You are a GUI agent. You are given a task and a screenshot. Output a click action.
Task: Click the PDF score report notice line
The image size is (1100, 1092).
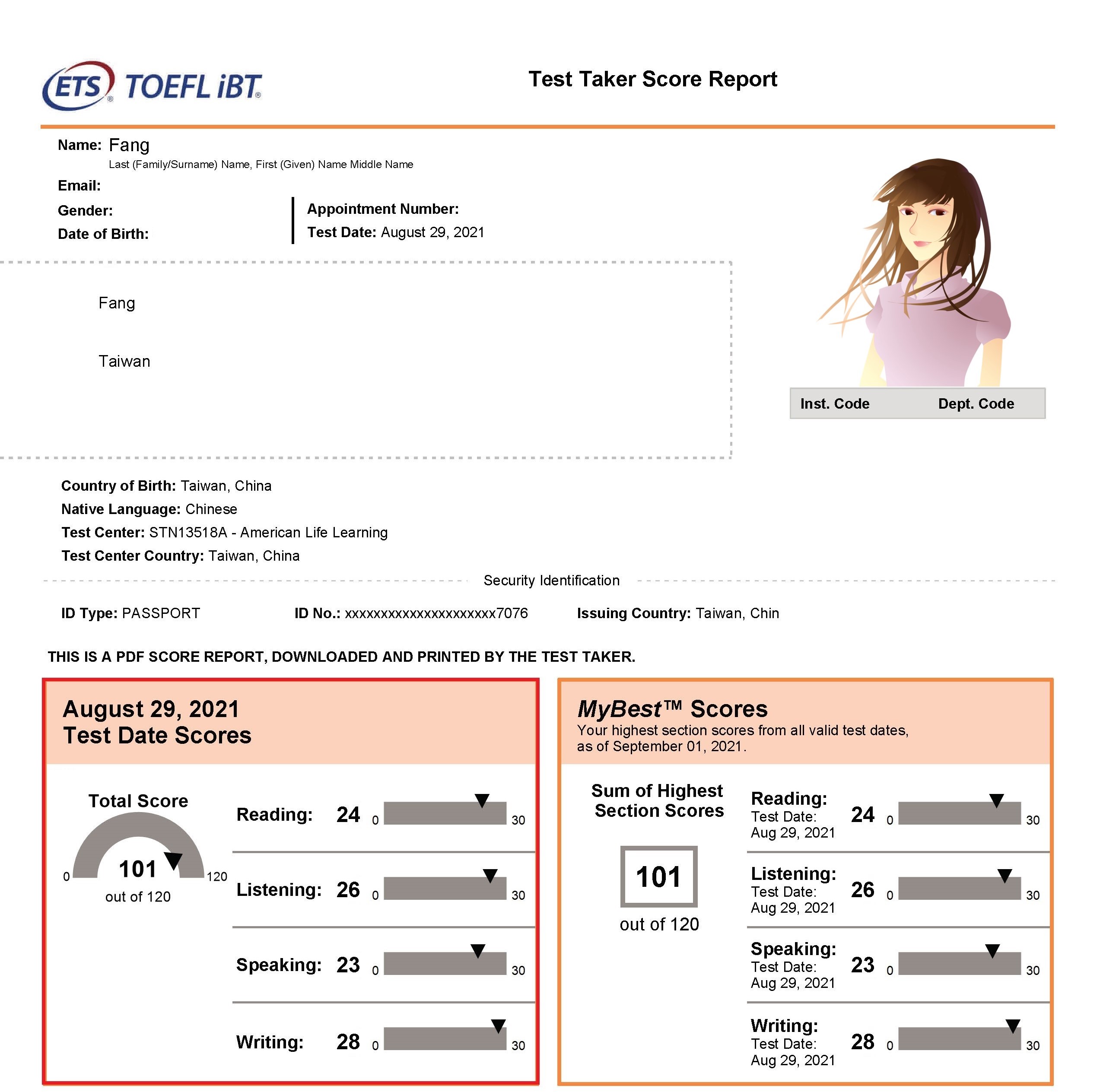[342, 657]
